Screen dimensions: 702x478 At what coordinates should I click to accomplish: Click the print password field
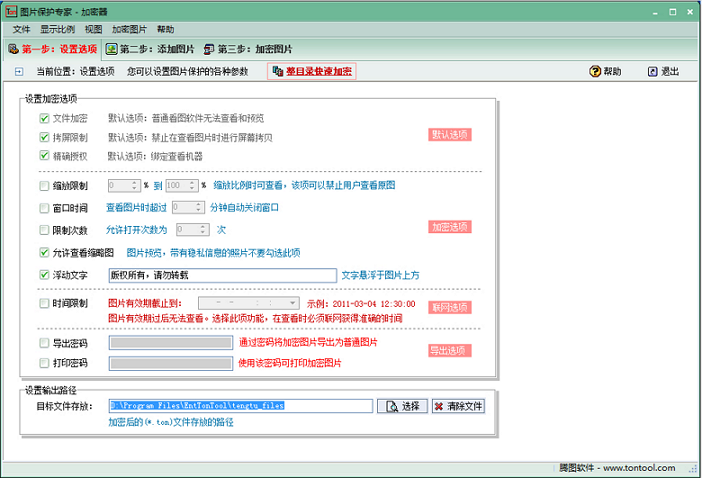[x=171, y=363]
